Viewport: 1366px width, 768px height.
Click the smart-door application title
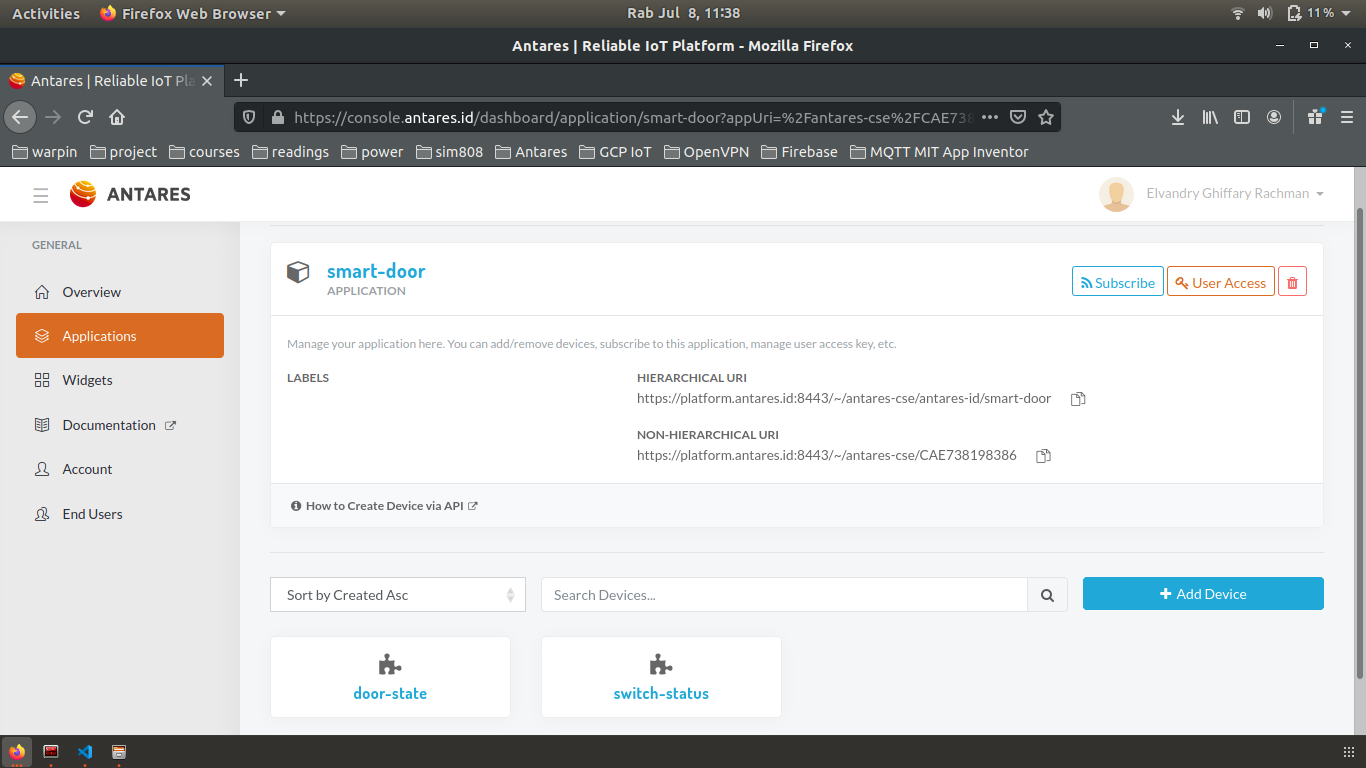click(x=376, y=271)
